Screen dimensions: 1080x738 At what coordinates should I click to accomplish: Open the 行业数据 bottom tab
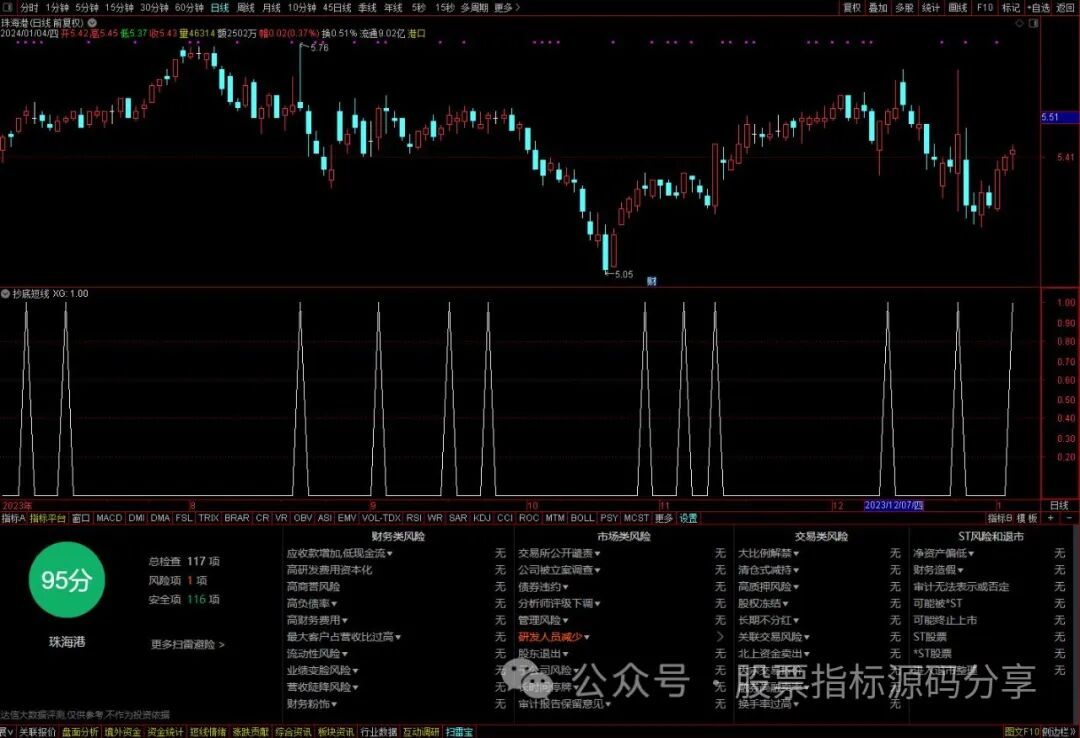(x=379, y=732)
